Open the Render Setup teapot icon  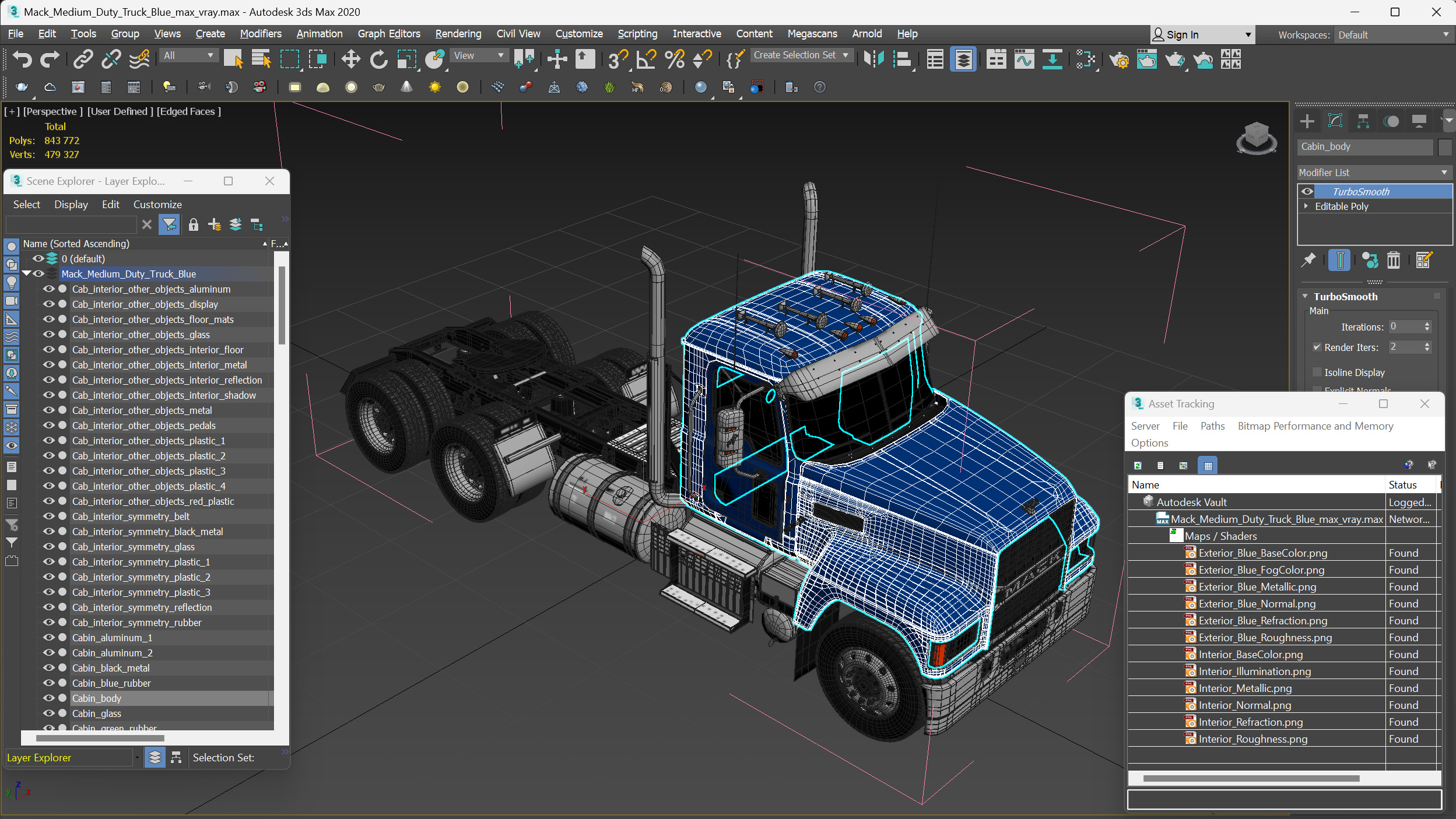(x=1119, y=59)
